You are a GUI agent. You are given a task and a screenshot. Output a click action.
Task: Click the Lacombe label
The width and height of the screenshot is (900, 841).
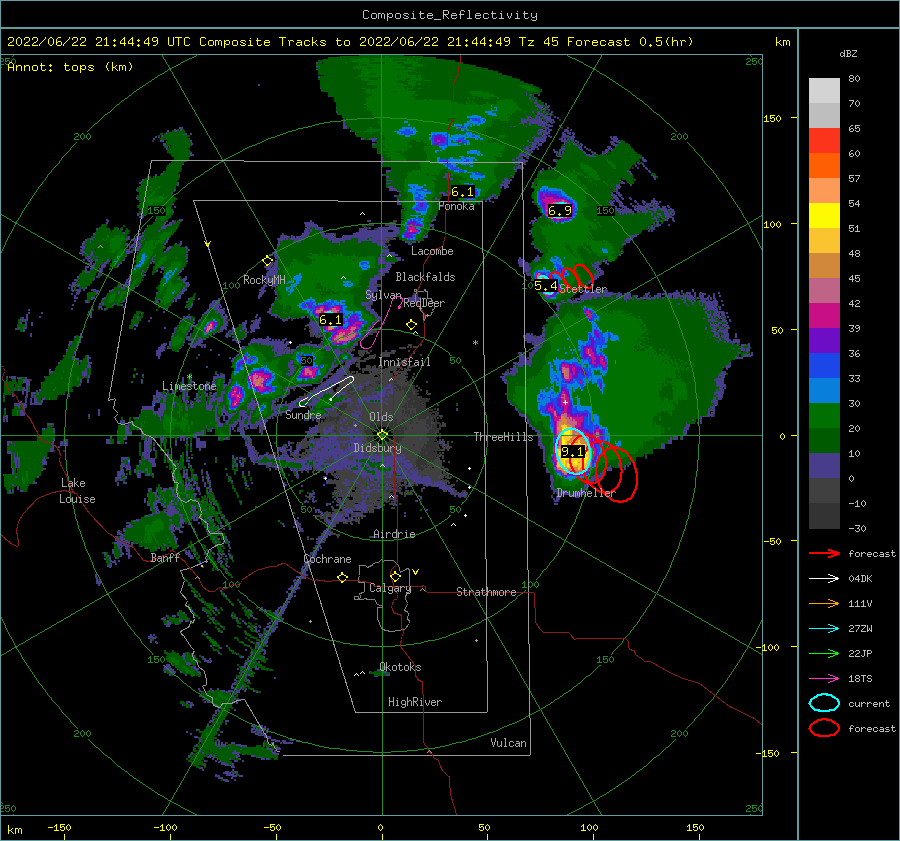point(432,251)
